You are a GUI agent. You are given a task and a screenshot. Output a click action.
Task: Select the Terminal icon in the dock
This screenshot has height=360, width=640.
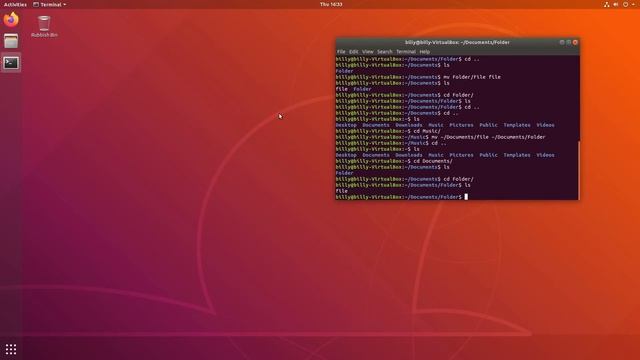[11, 63]
